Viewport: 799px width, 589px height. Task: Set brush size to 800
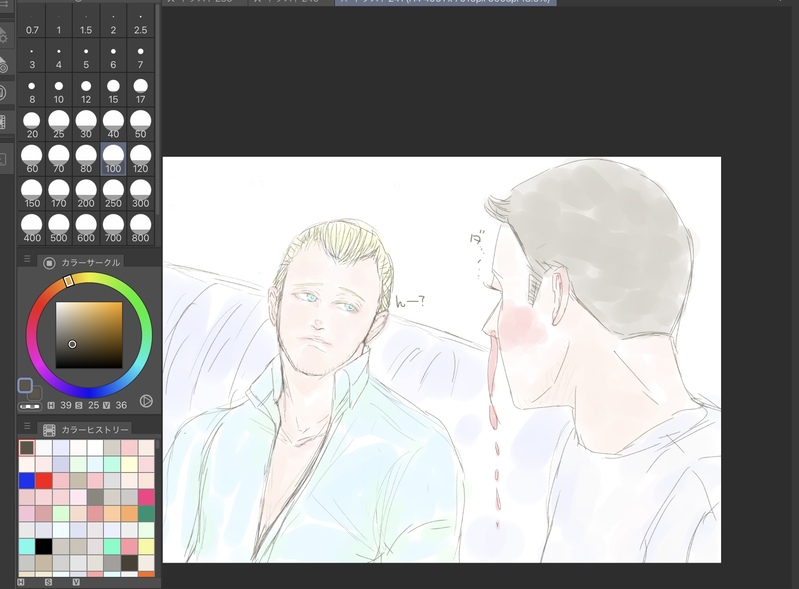[x=140, y=229]
